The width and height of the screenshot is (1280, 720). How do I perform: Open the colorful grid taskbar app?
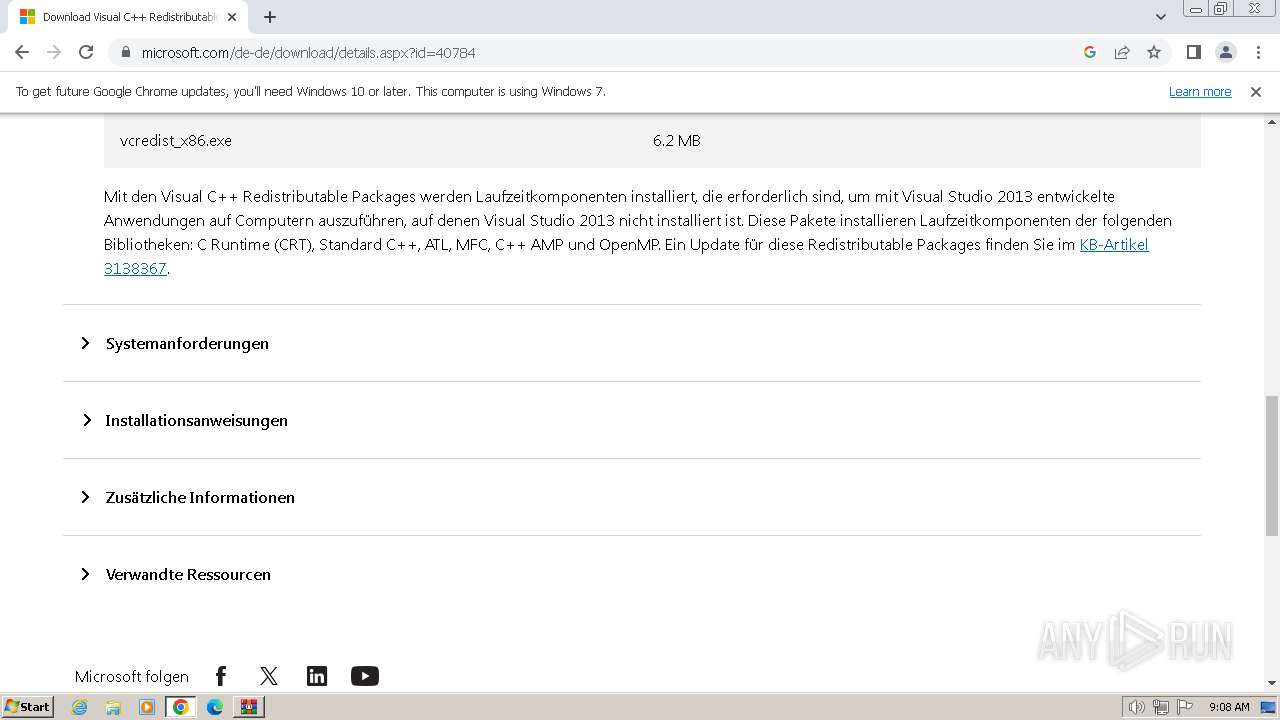point(249,707)
